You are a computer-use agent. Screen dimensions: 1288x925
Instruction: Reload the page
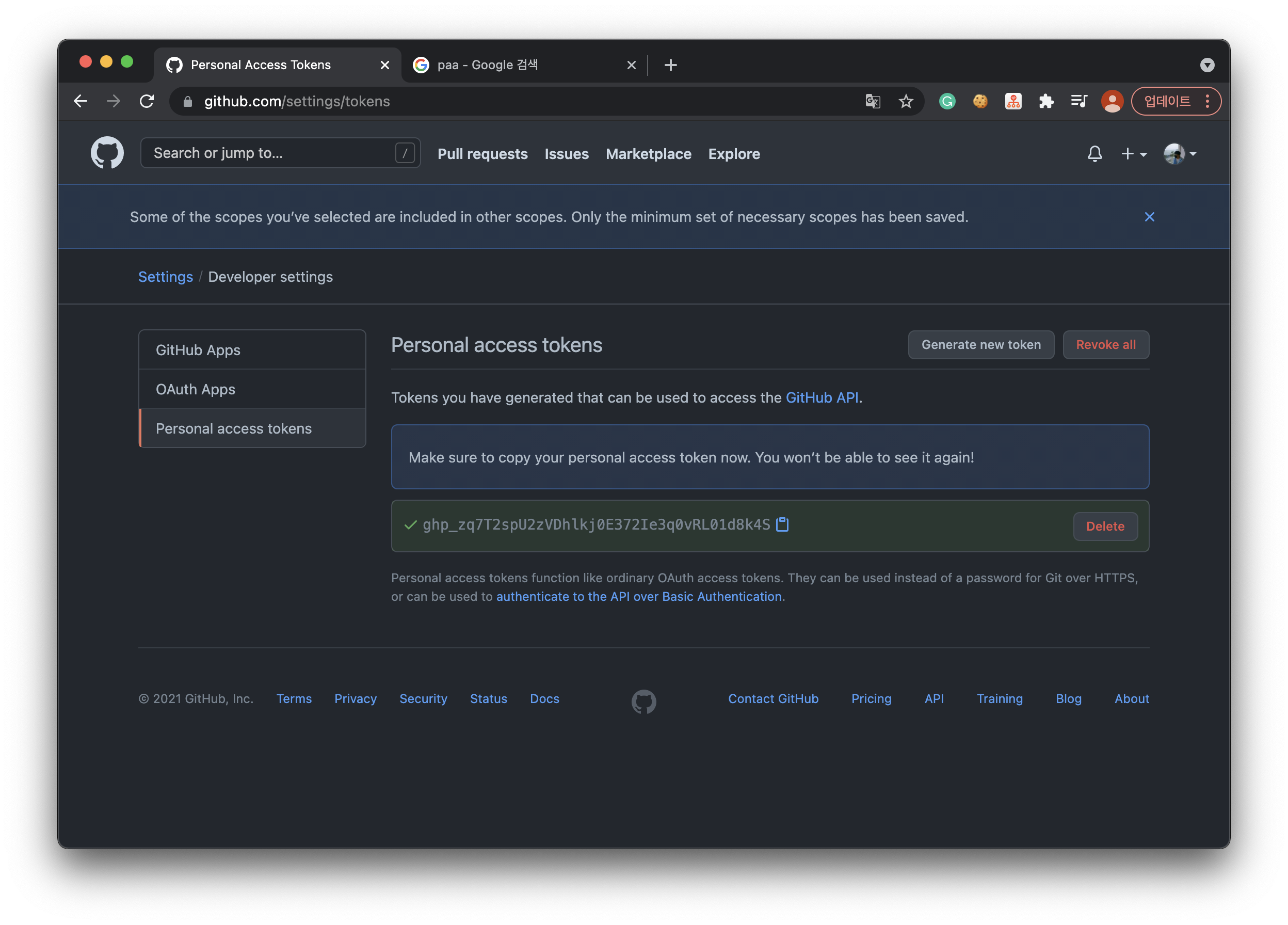tap(147, 102)
